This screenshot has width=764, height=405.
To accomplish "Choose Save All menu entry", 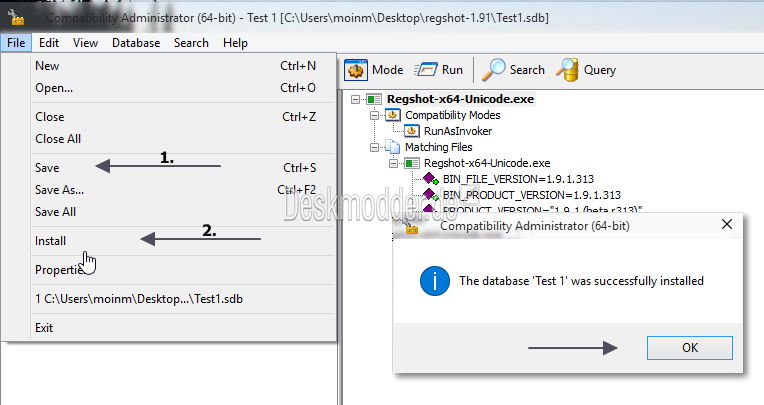I will (183, 212).
